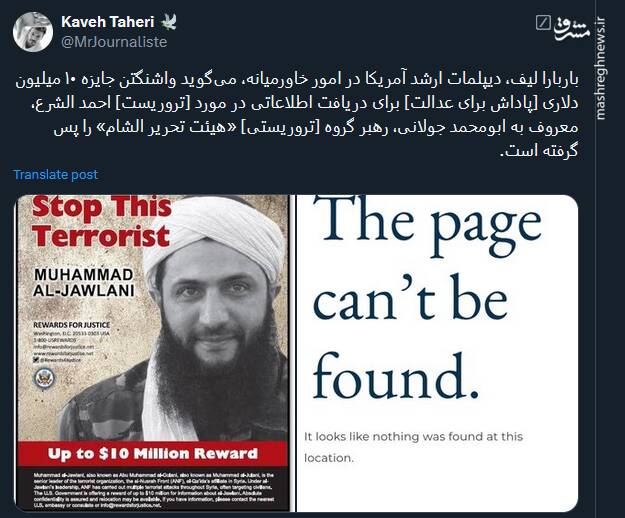This screenshot has height=518, width=625.
Task: Click the Grok slash icon near the top right
Action: (x=542, y=23)
